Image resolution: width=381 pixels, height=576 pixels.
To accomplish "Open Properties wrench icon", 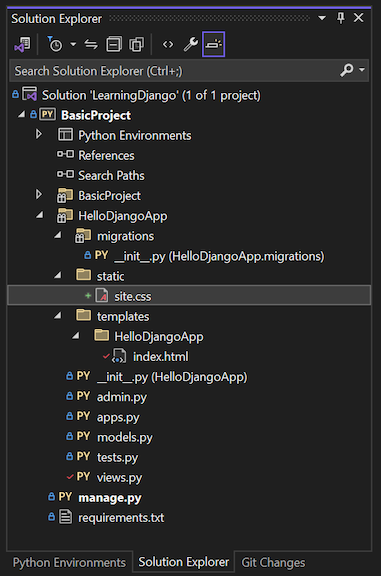I will pyautogui.click(x=191, y=44).
